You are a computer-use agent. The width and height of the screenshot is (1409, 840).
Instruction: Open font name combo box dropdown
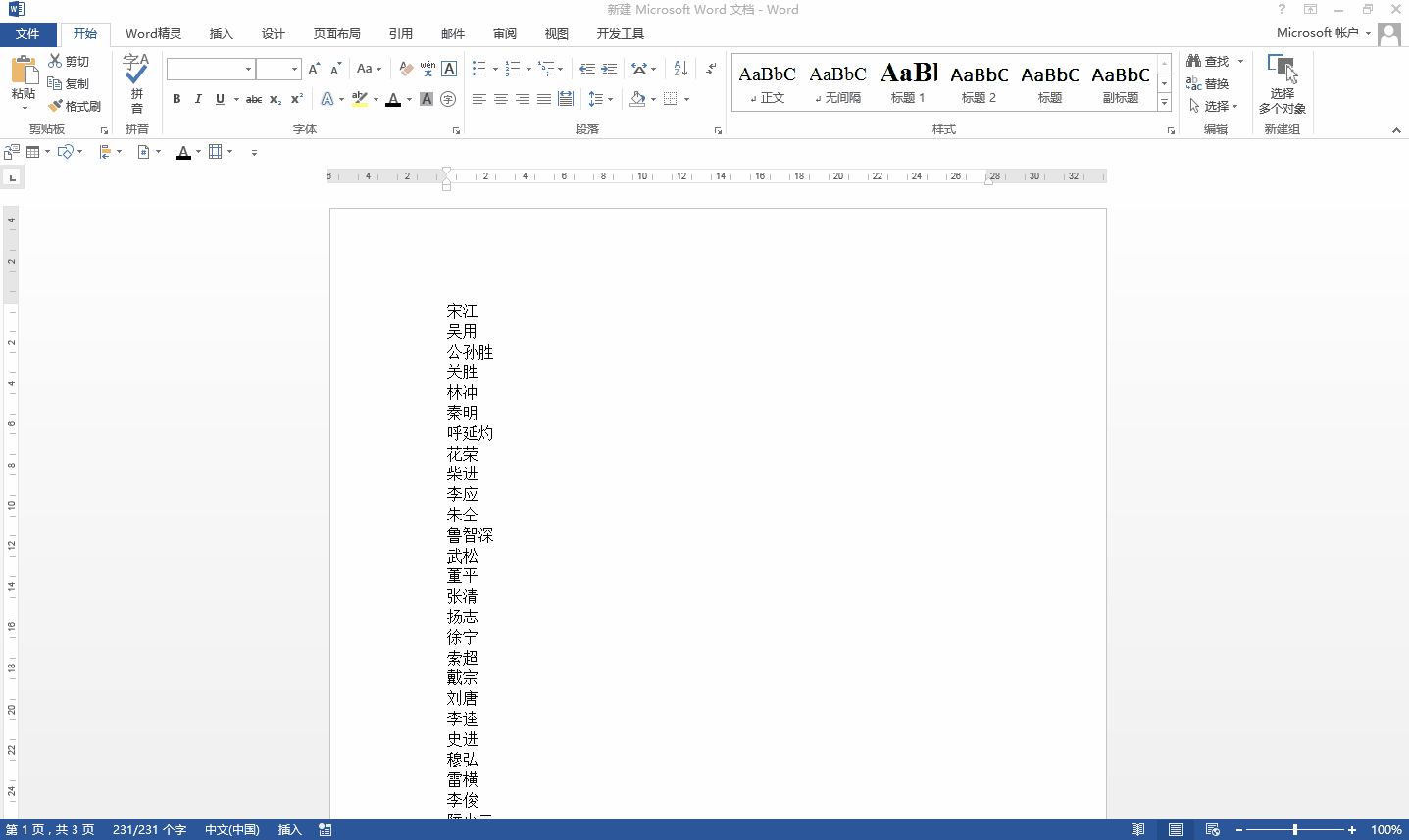coord(248,69)
